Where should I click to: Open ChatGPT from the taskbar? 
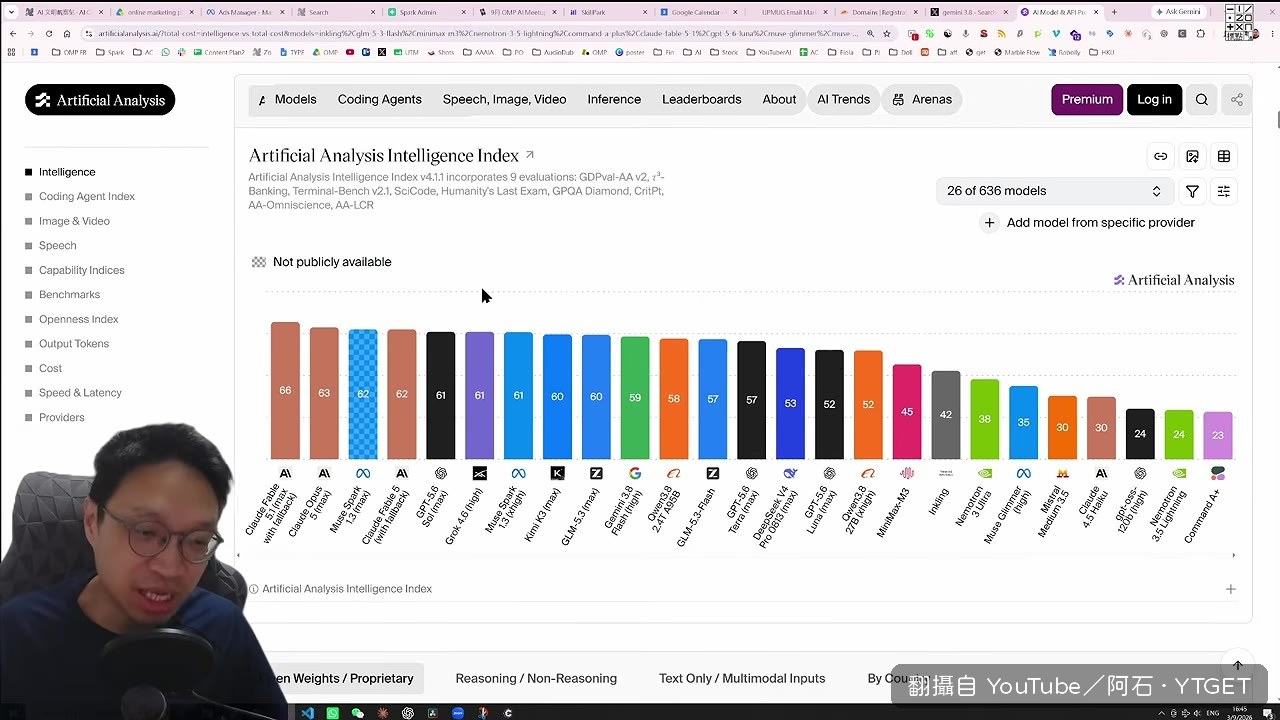(408, 713)
